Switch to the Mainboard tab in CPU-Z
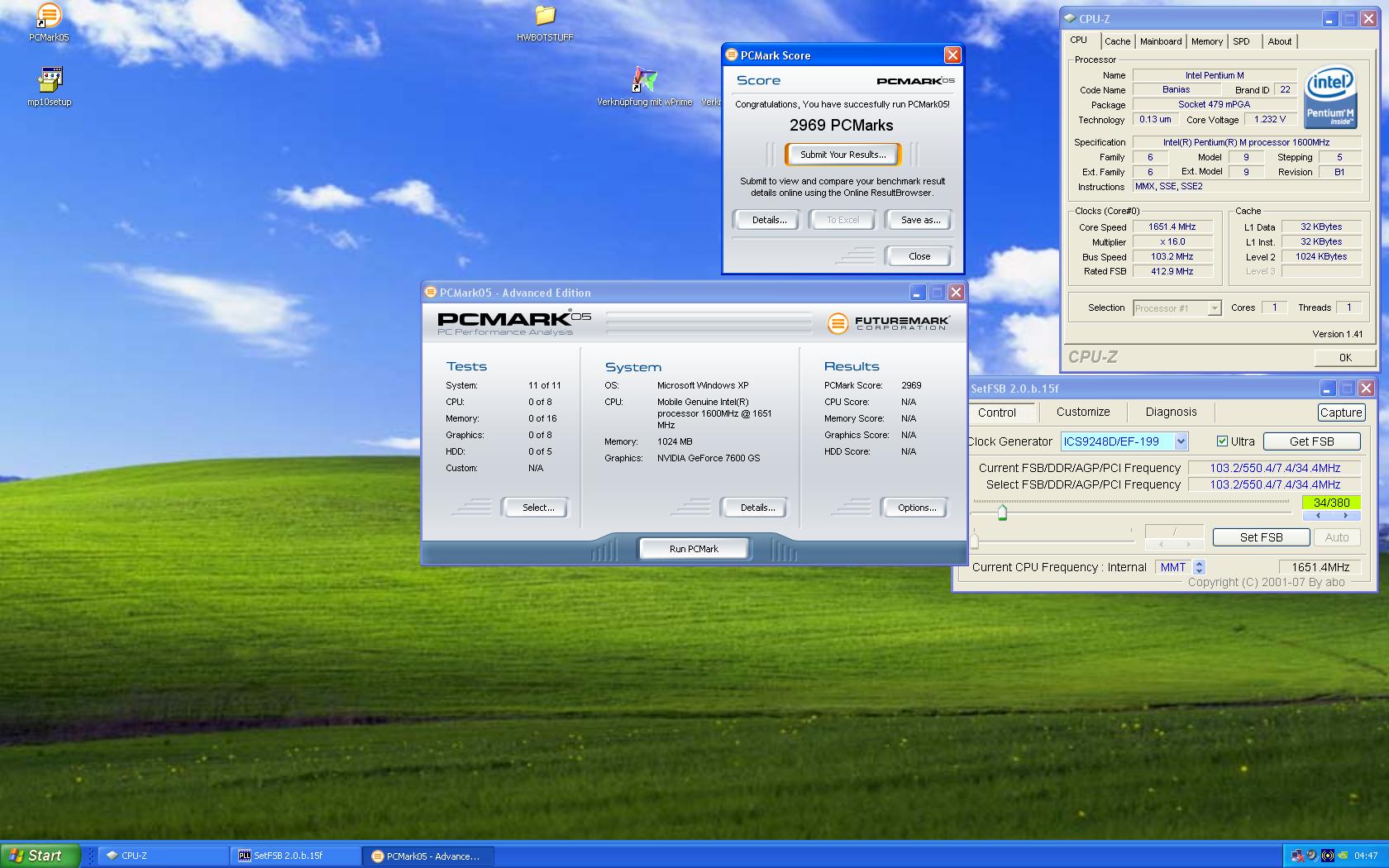The image size is (1389, 868). click(x=1161, y=41)
